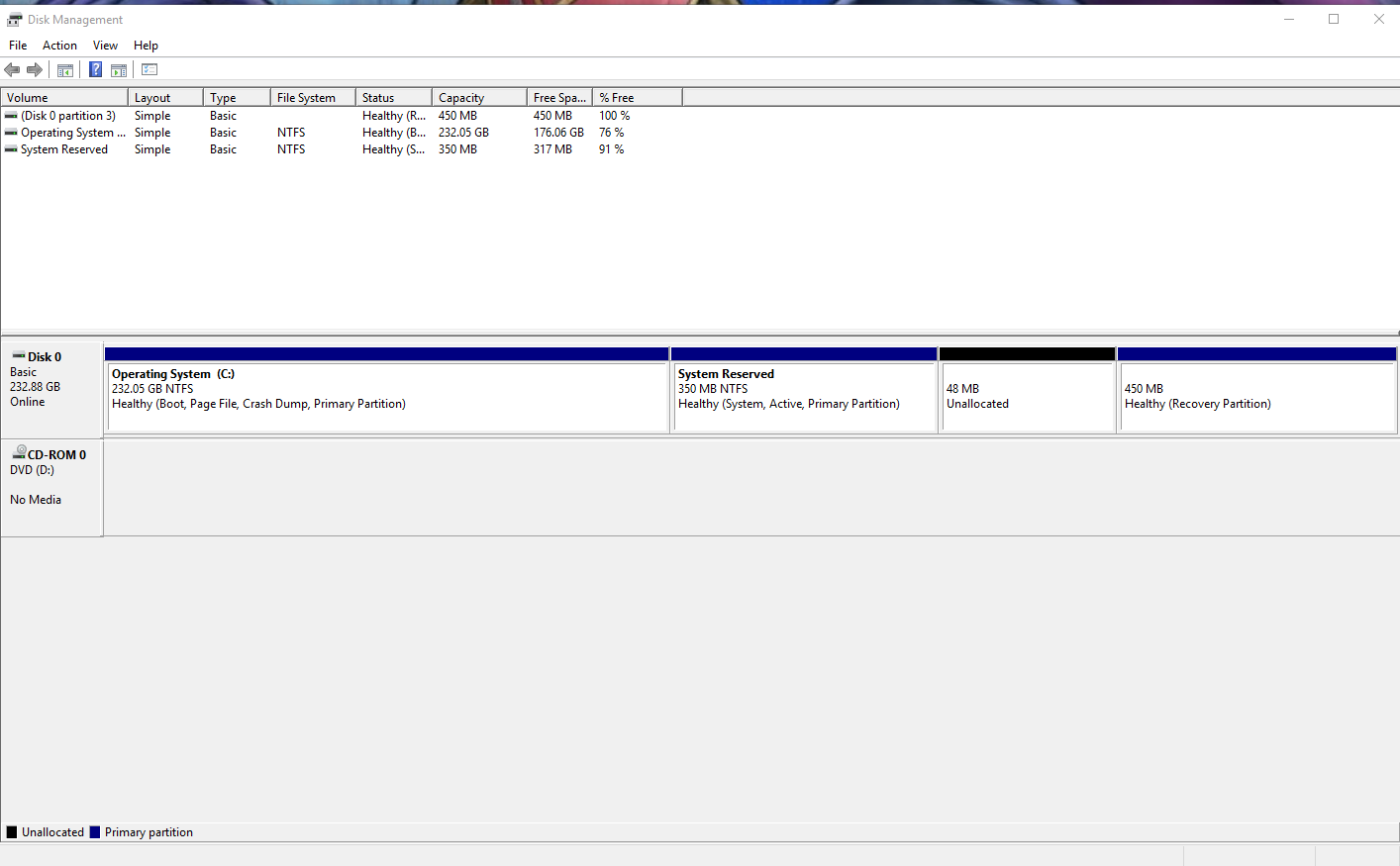Click the 350 MB capacity cell

(x=457, y=149)
